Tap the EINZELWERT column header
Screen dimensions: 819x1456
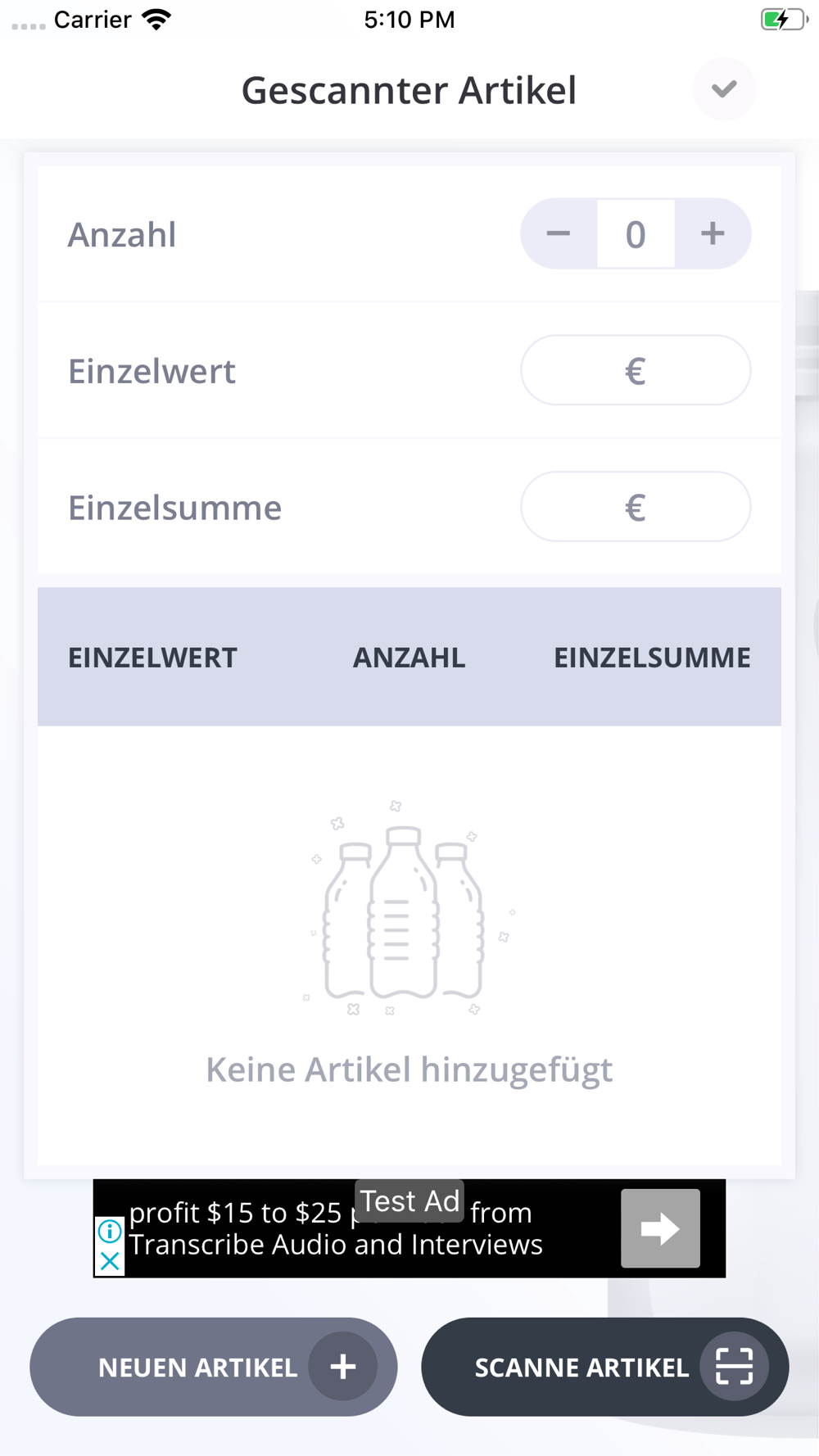pyautogui.click(x=152, y=658)
